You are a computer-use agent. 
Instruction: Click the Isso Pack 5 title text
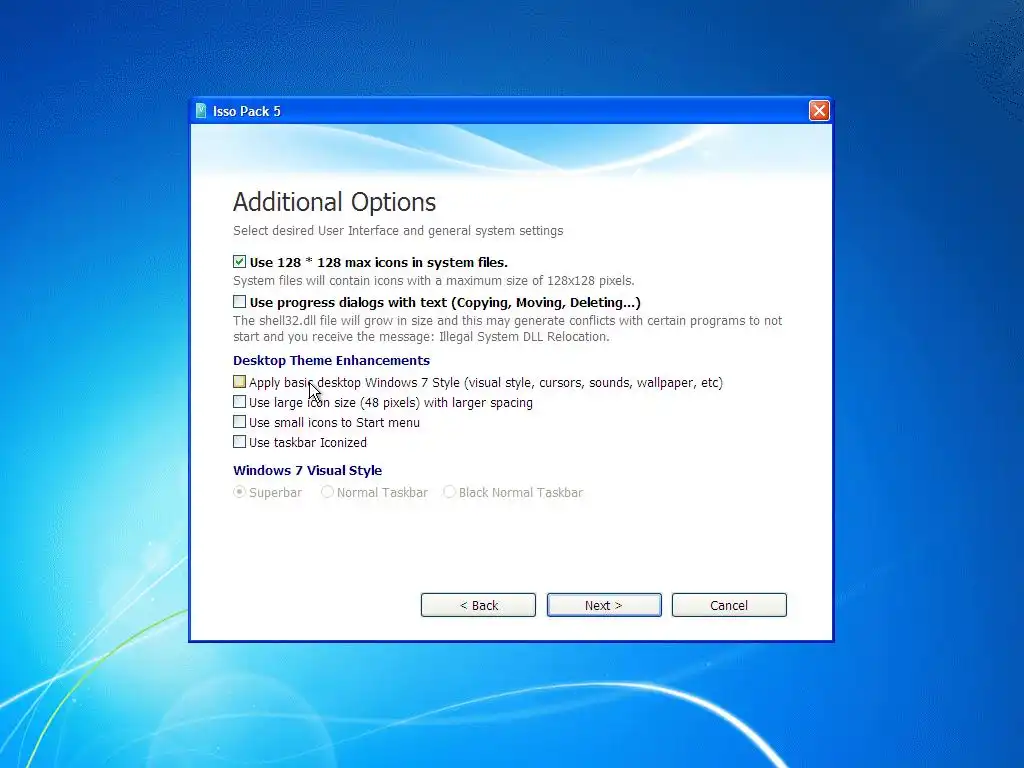coord(246,111)
